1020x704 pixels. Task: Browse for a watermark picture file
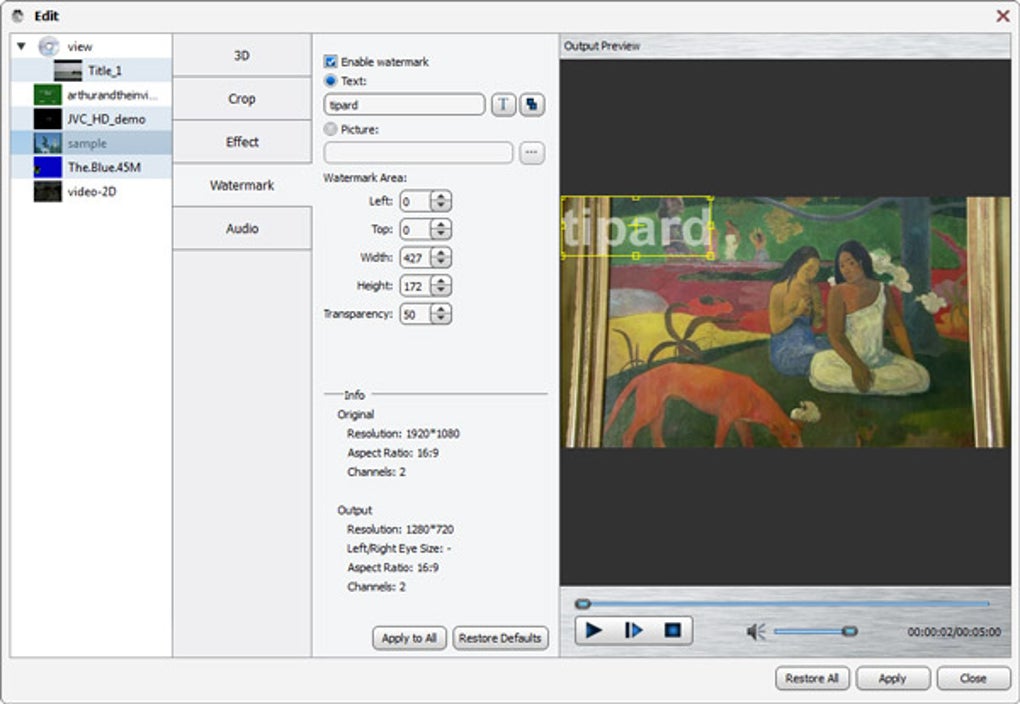pos(531,152)
